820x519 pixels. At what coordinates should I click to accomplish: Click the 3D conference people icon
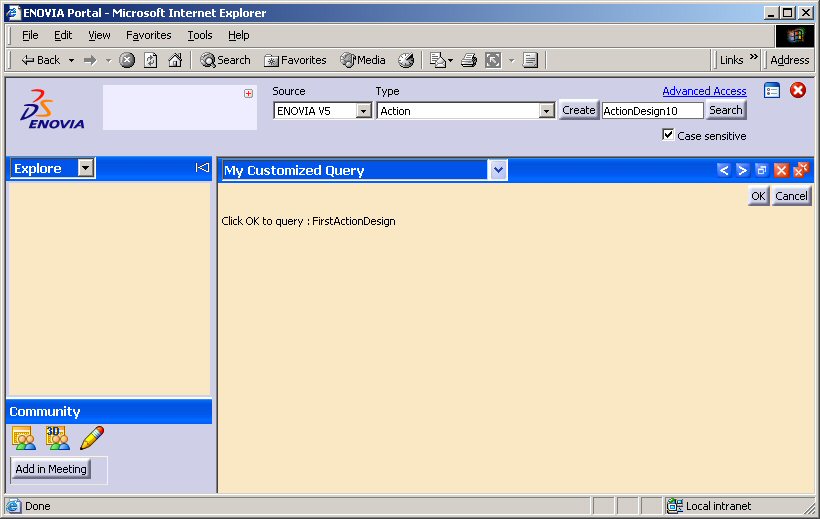click(58, 438)
